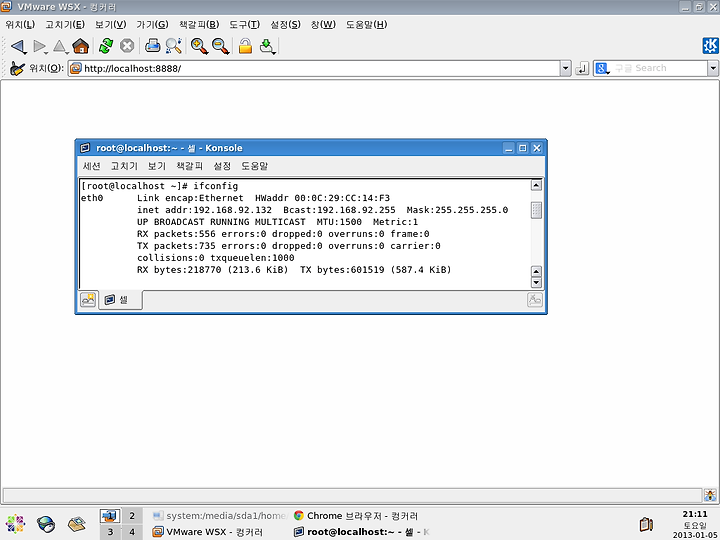The height and width of the screenshot is (540, 720).
Task: Open Konsole 고치기 menu
Action: coord(124,166)
